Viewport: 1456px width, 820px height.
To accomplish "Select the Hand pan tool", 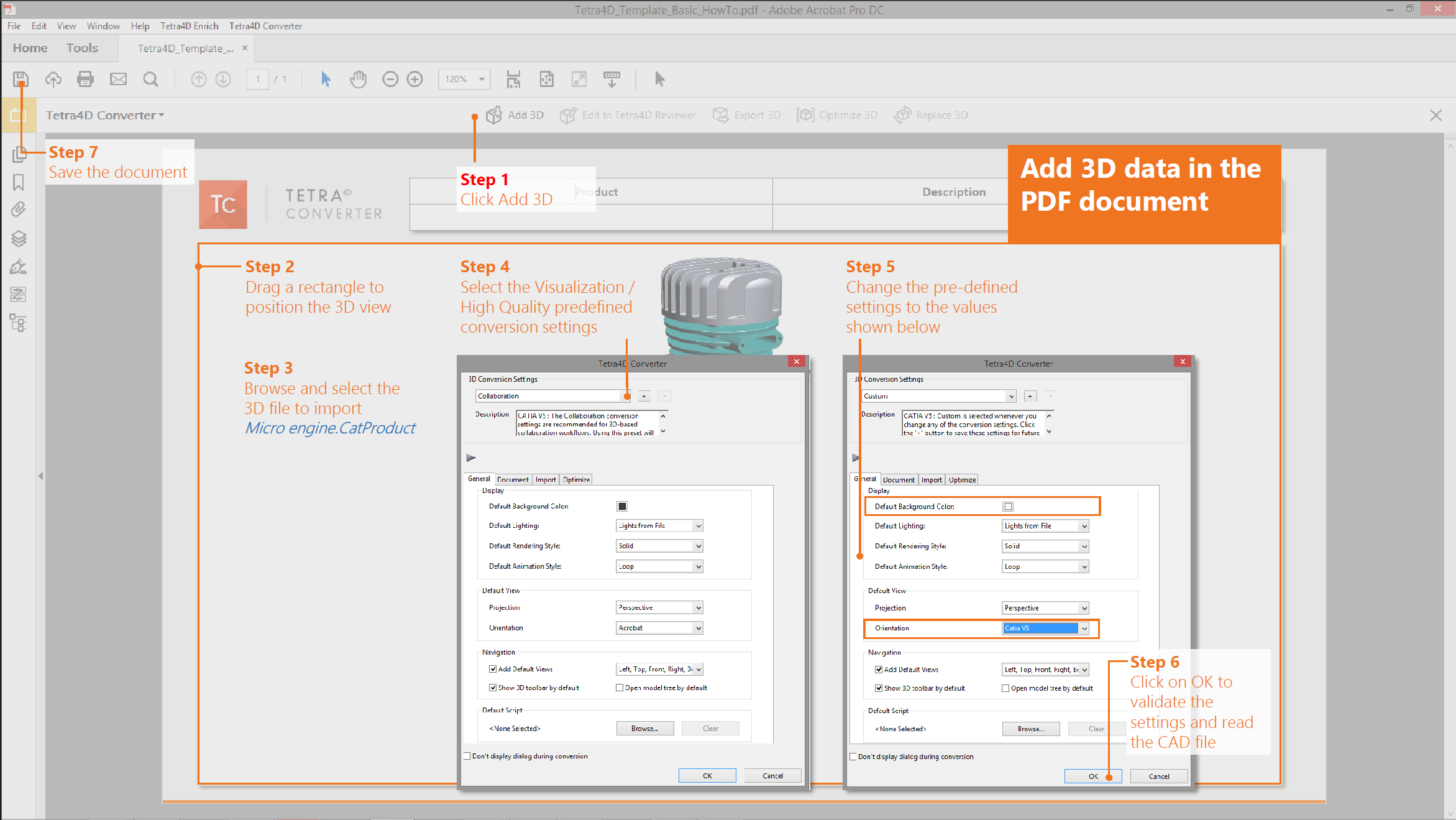I will (x=358, y=79).
